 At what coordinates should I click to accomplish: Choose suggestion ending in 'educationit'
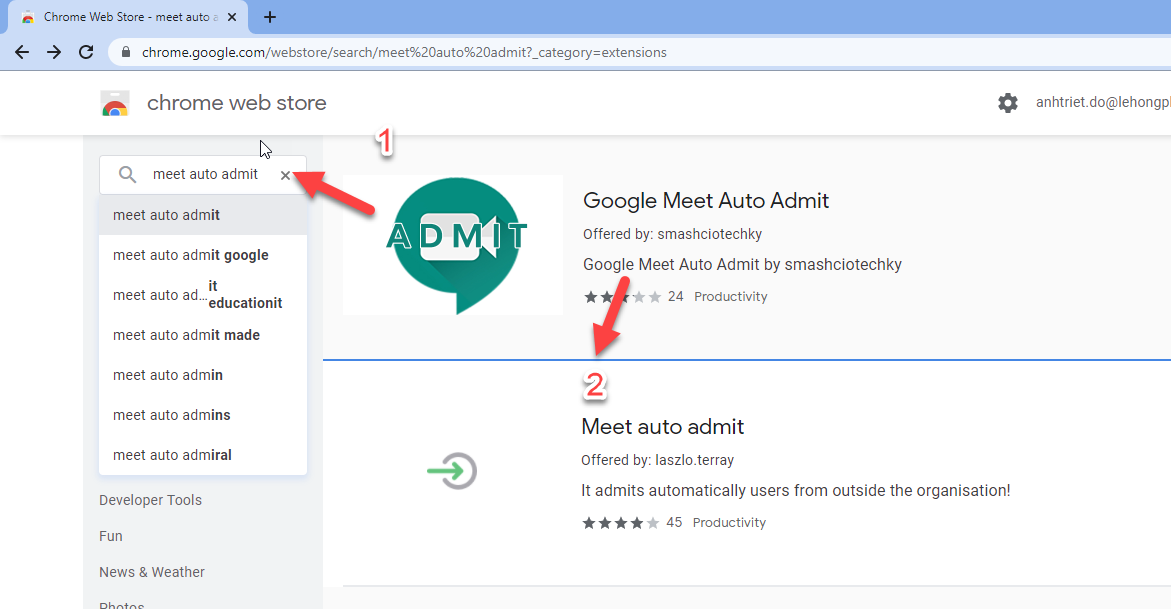point(203,295)
